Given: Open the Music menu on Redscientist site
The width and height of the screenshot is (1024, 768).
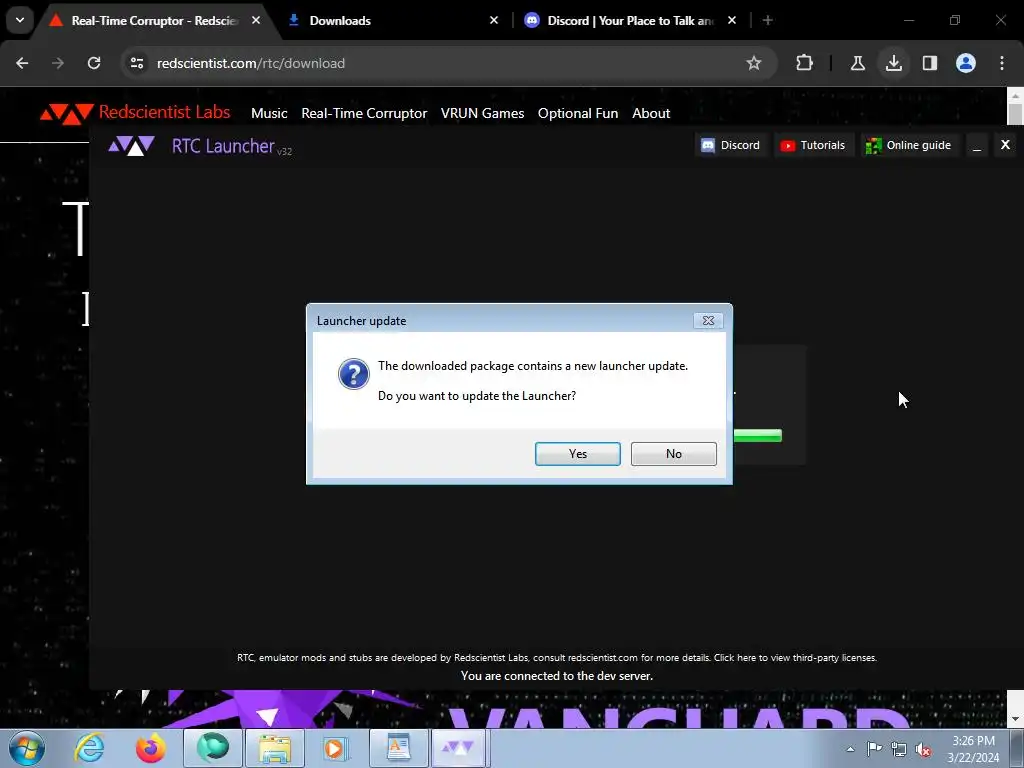Looking at the screenshot, I should click(x=269, y=113).
